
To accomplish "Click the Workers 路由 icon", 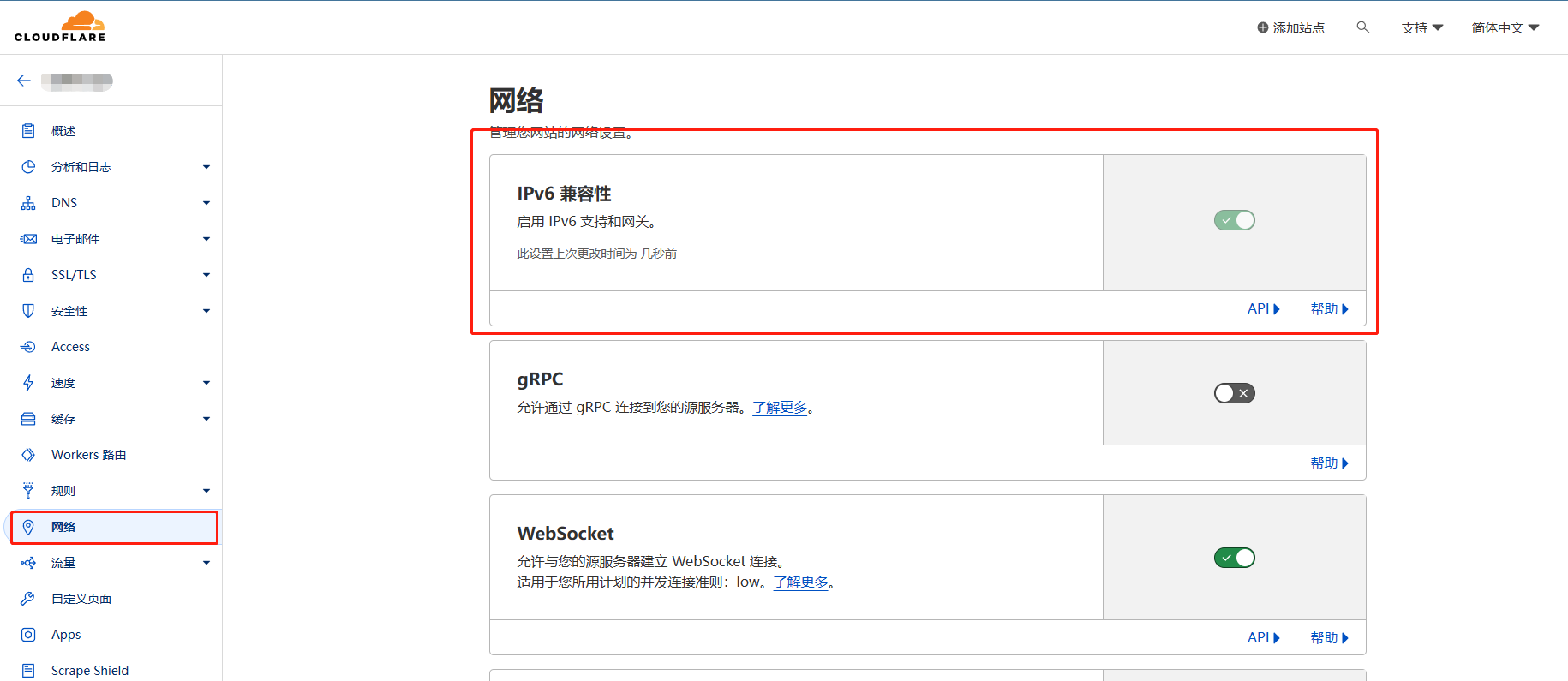I will pyautogui.click(x=28, y=455).
